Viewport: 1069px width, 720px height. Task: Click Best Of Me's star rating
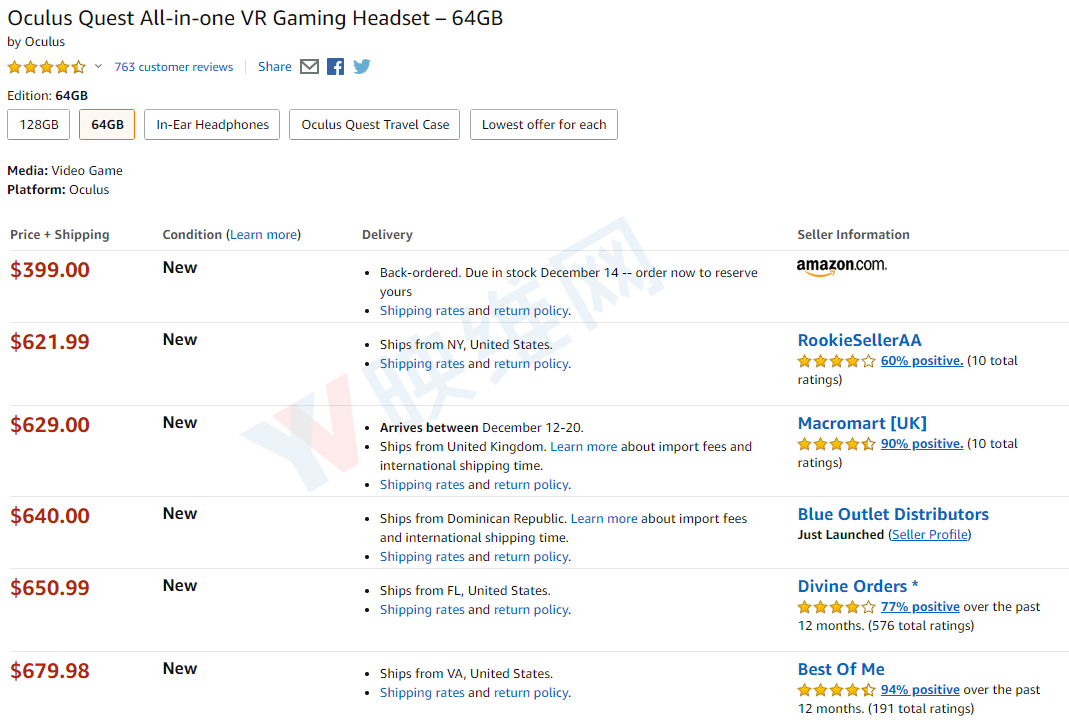(837, 690)
